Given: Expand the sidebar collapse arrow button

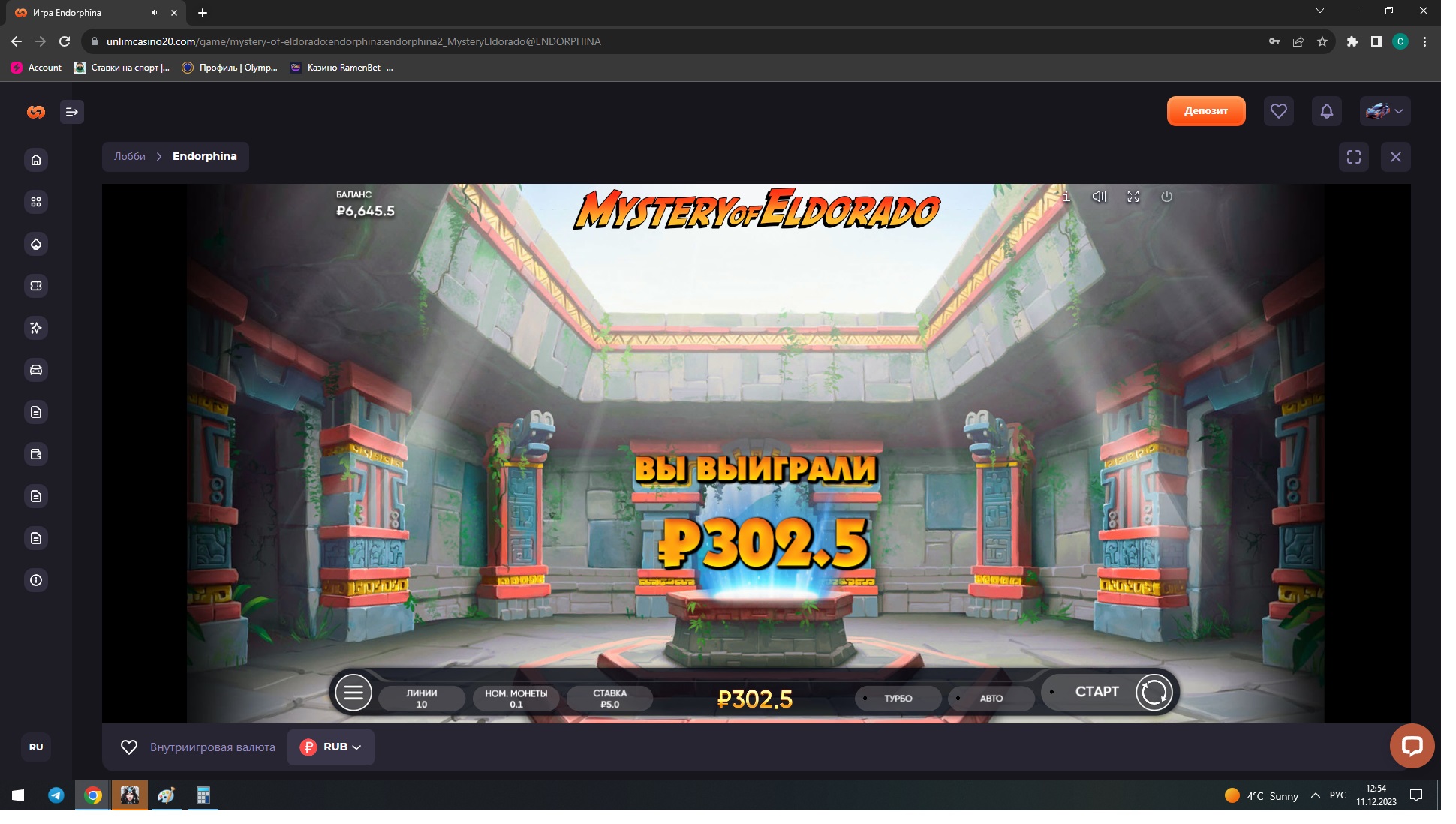Looking at the screenshot, I should 72,112.
